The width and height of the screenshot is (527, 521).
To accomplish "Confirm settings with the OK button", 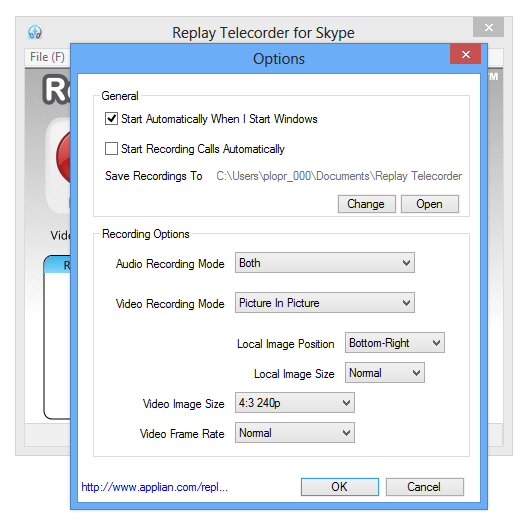I will [x=340, y=487].
